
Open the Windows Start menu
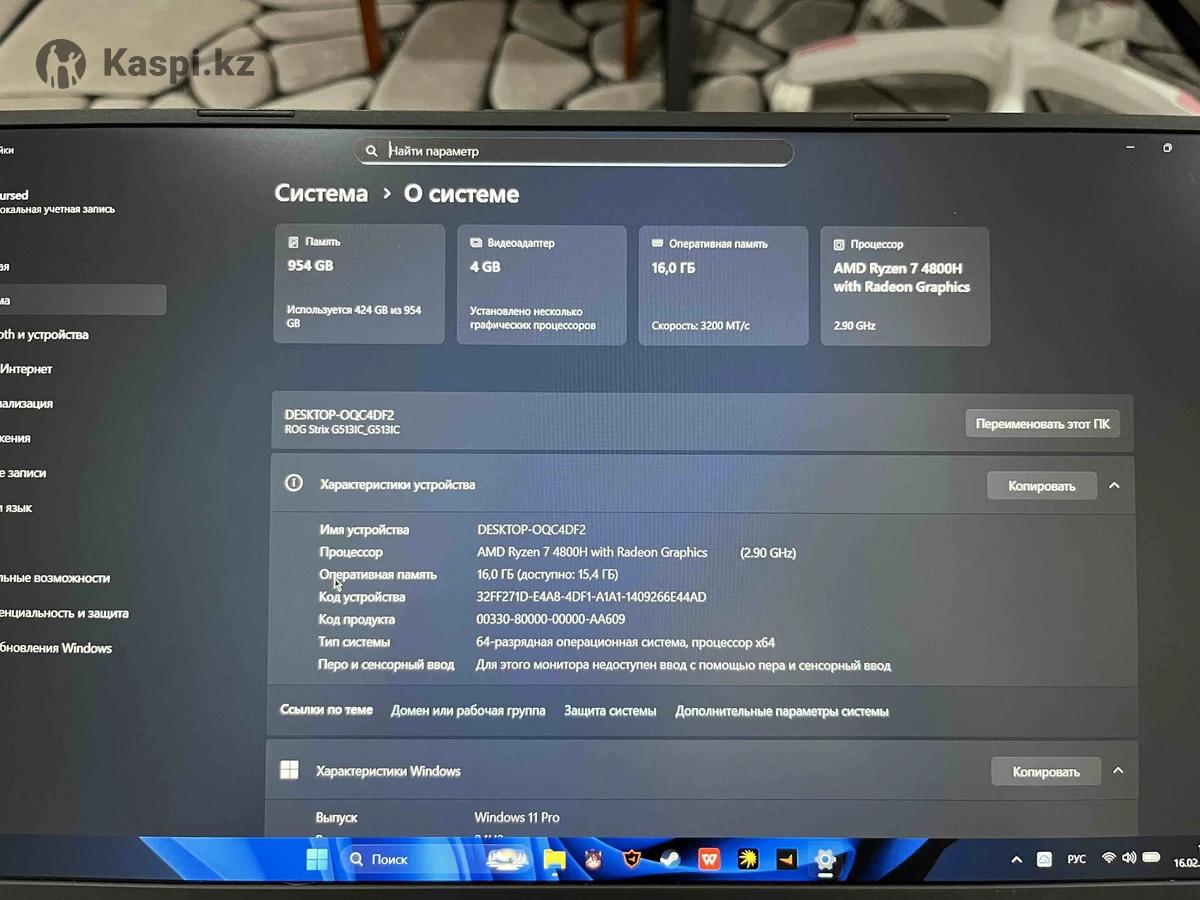317,860
